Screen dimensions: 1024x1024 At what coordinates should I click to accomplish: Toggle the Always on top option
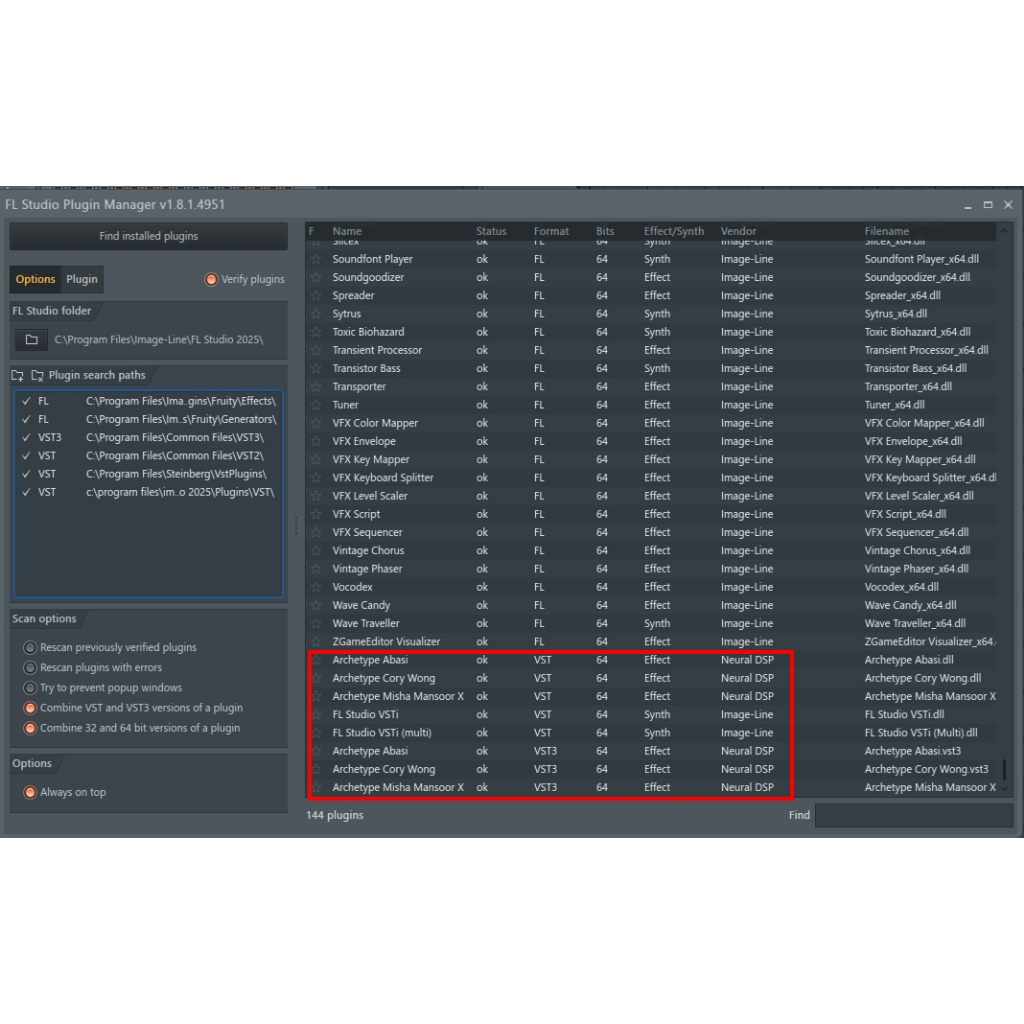coord(30,793)
